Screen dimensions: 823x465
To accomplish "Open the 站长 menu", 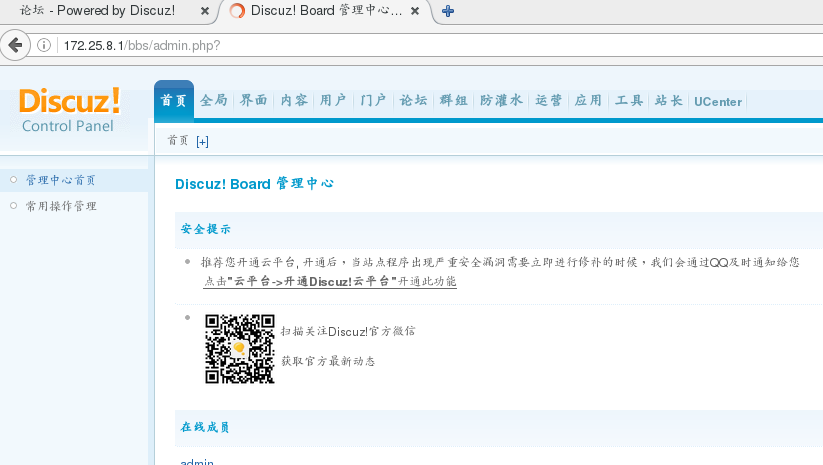I will 669,100.
